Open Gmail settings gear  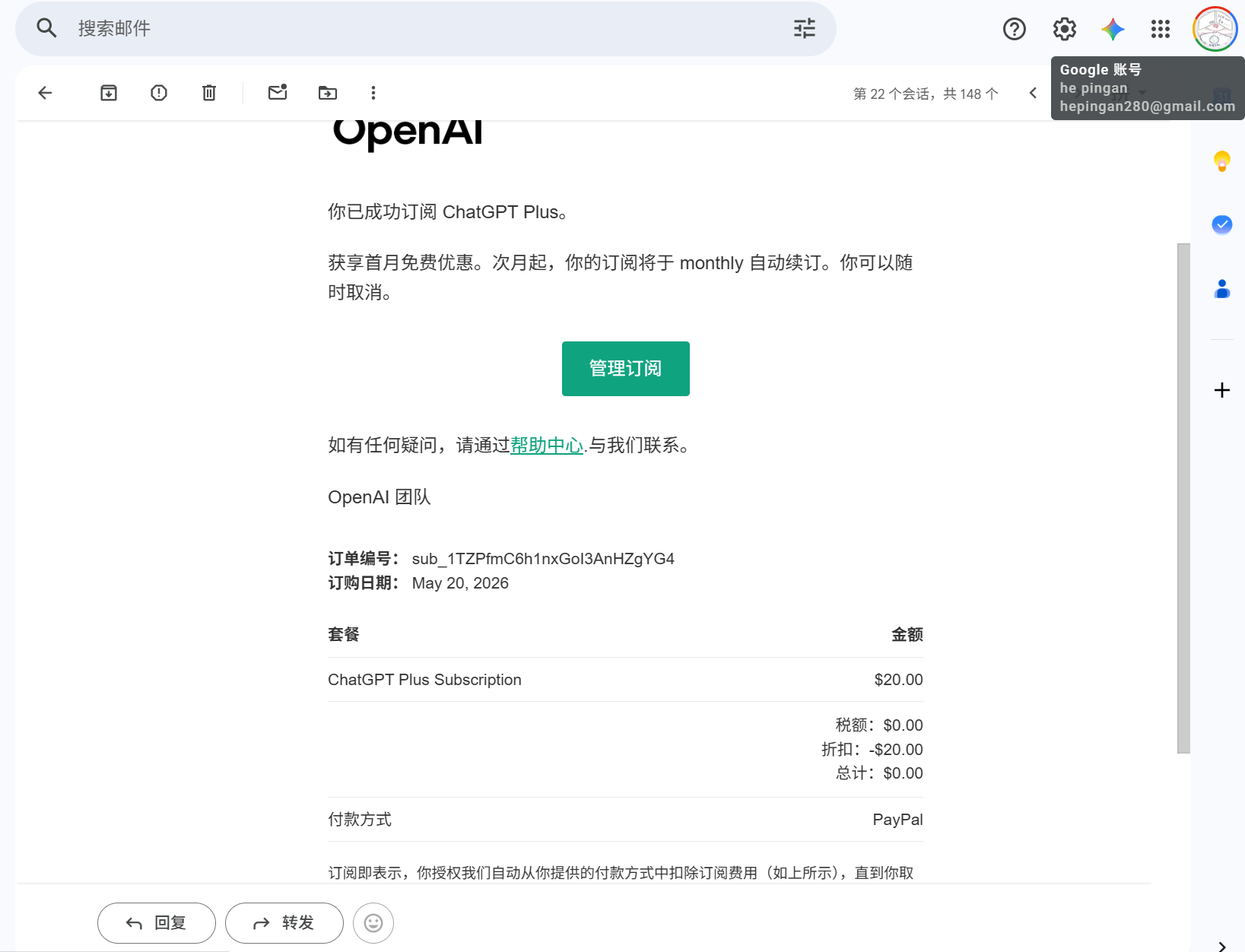(1065, 29)
